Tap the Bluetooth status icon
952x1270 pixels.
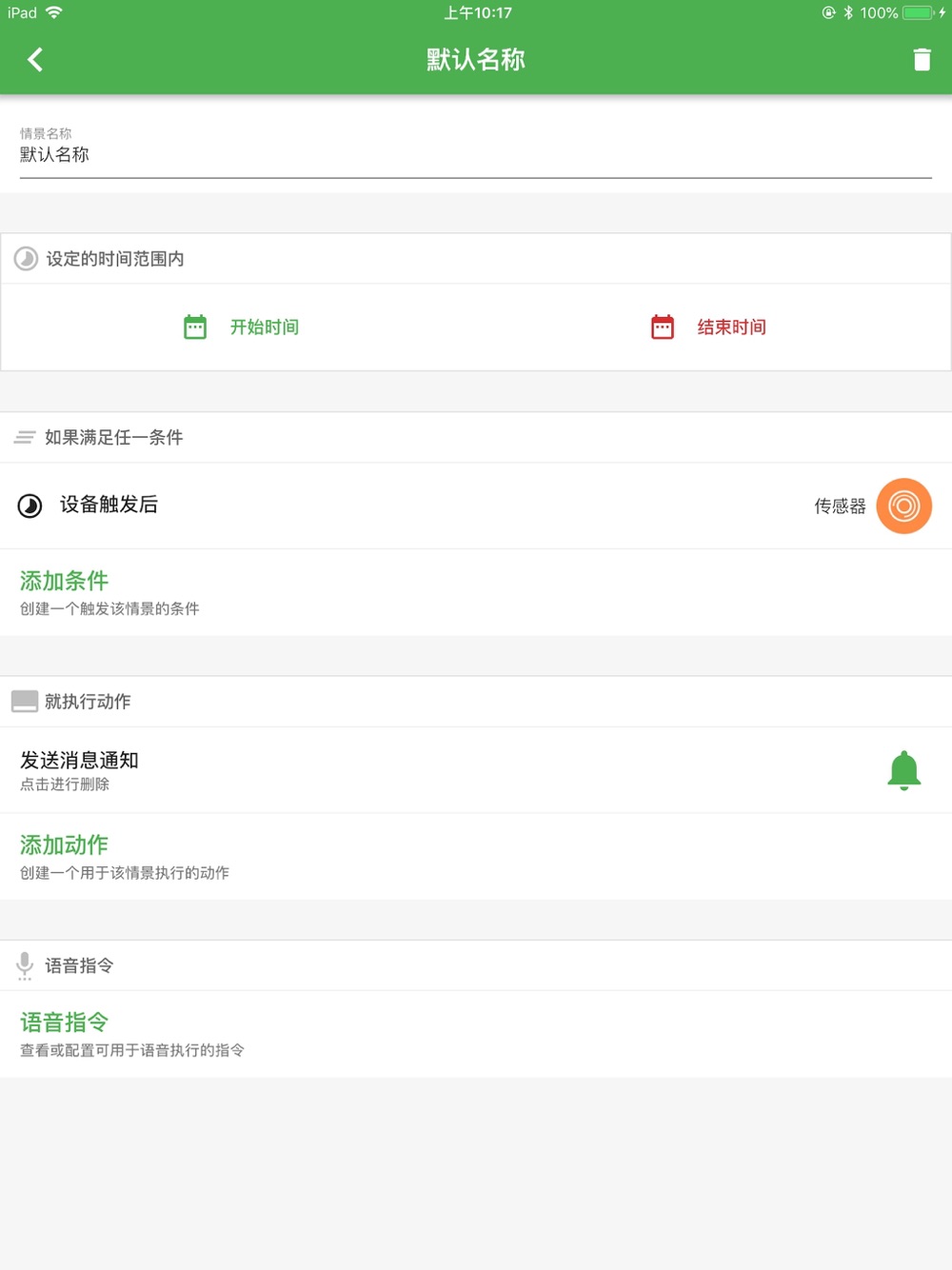coord(847,12)
